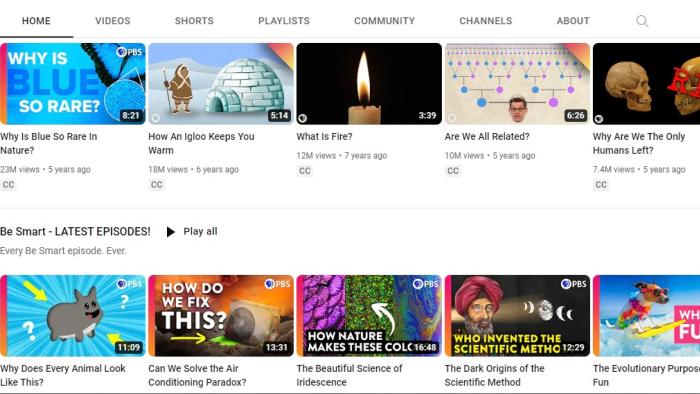Viewport: 700px width, 394px height.
Task: Open title Why Are We The Only Humans Left
Action: coord(639,143)
